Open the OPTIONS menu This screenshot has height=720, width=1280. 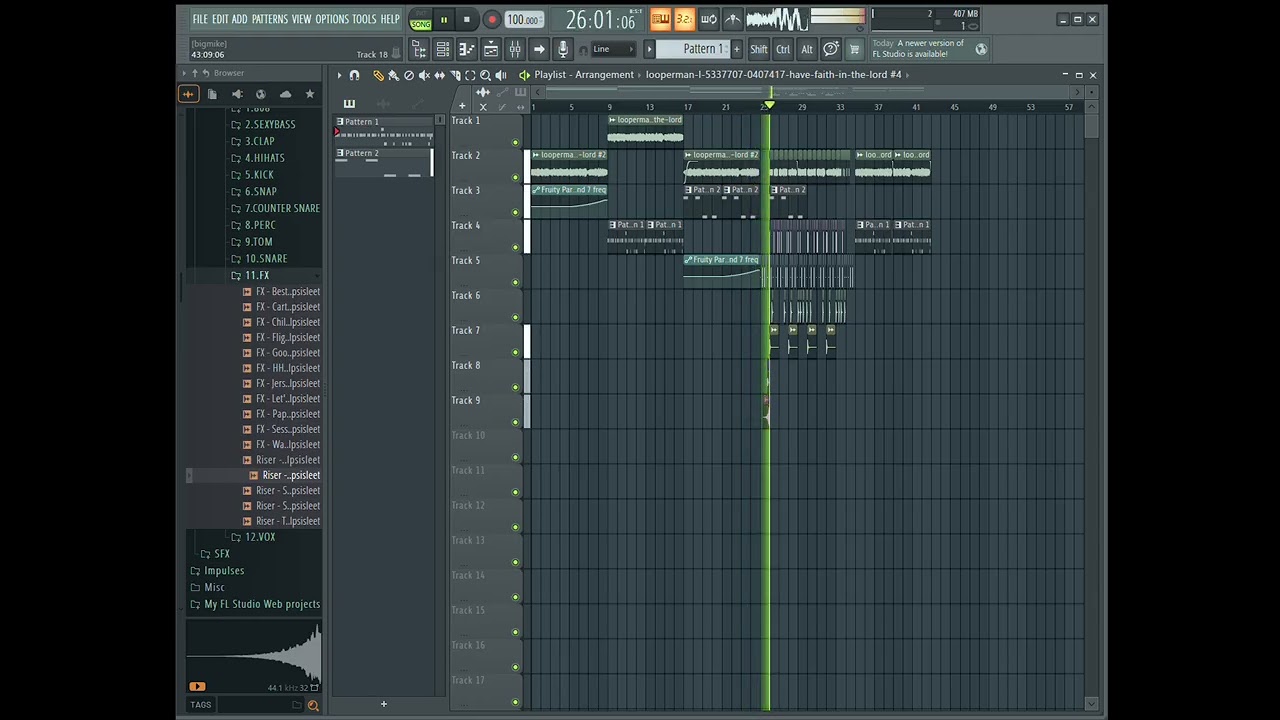point(332,19)
